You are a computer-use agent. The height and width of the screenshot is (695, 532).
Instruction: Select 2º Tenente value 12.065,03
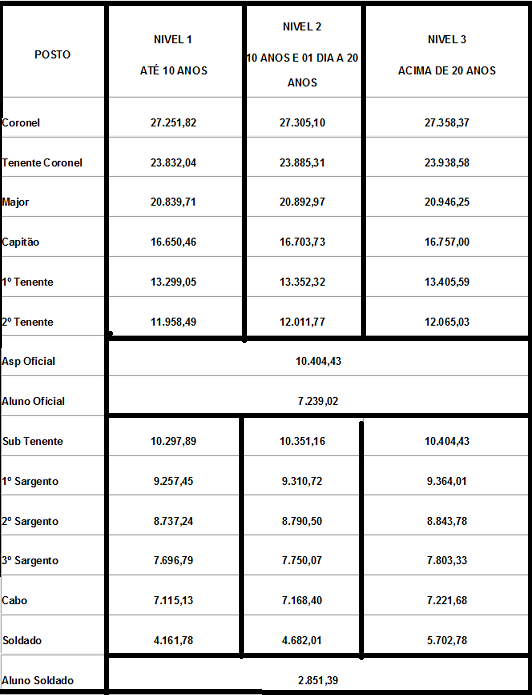pyautogui.click(x=446, y=322)
